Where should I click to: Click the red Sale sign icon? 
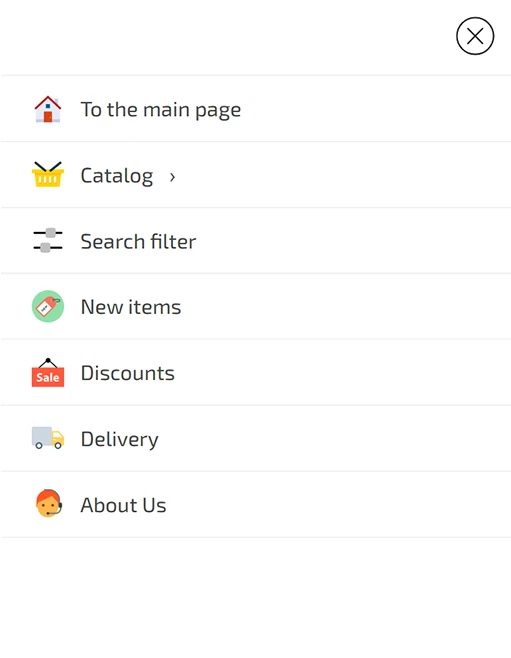point(48,372)
